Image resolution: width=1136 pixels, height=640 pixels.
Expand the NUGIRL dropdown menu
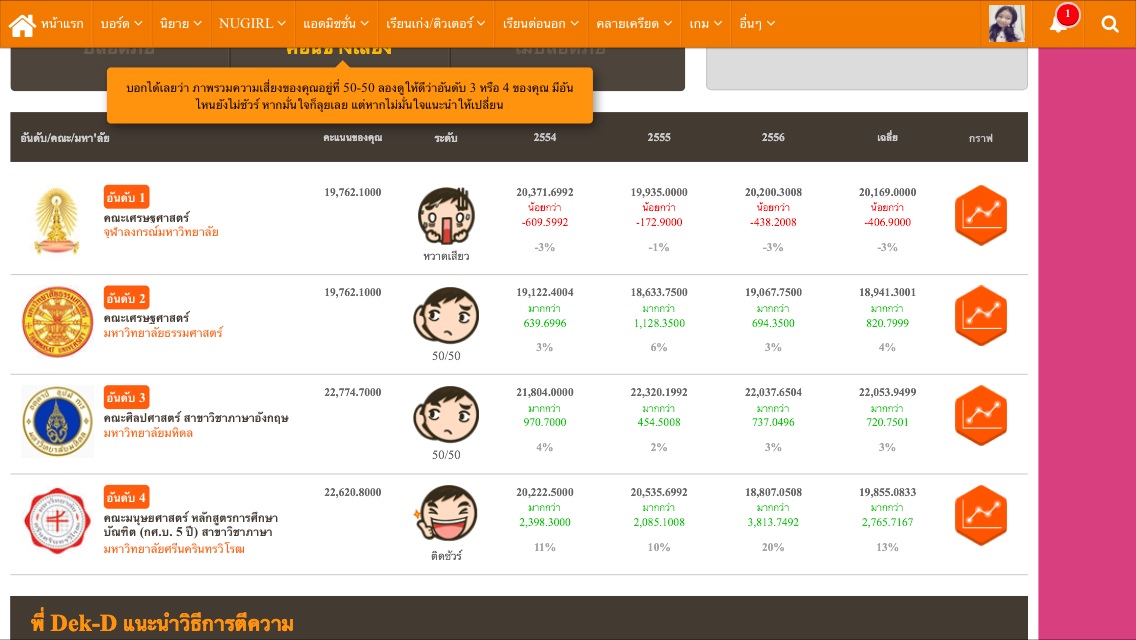pos(252,24)
